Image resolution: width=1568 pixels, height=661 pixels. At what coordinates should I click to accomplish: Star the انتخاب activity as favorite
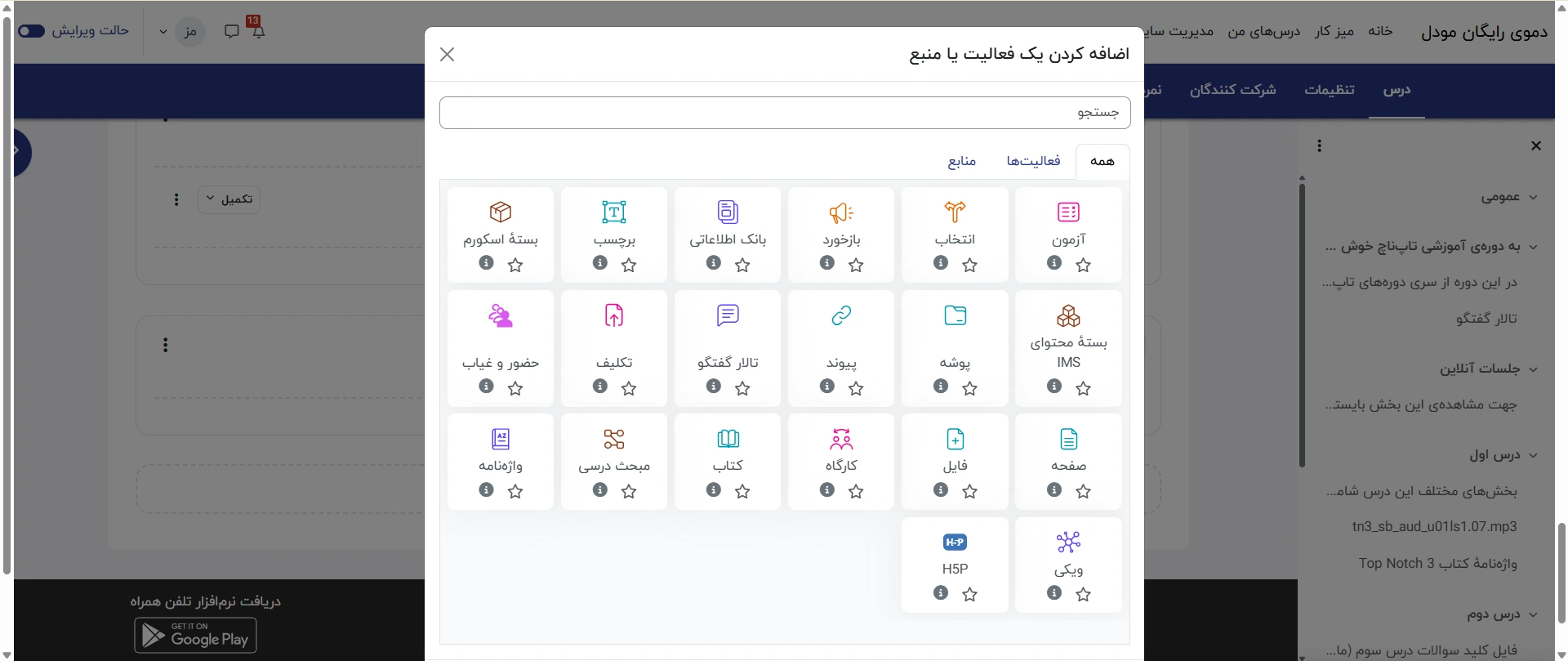[x=969, y=265]
